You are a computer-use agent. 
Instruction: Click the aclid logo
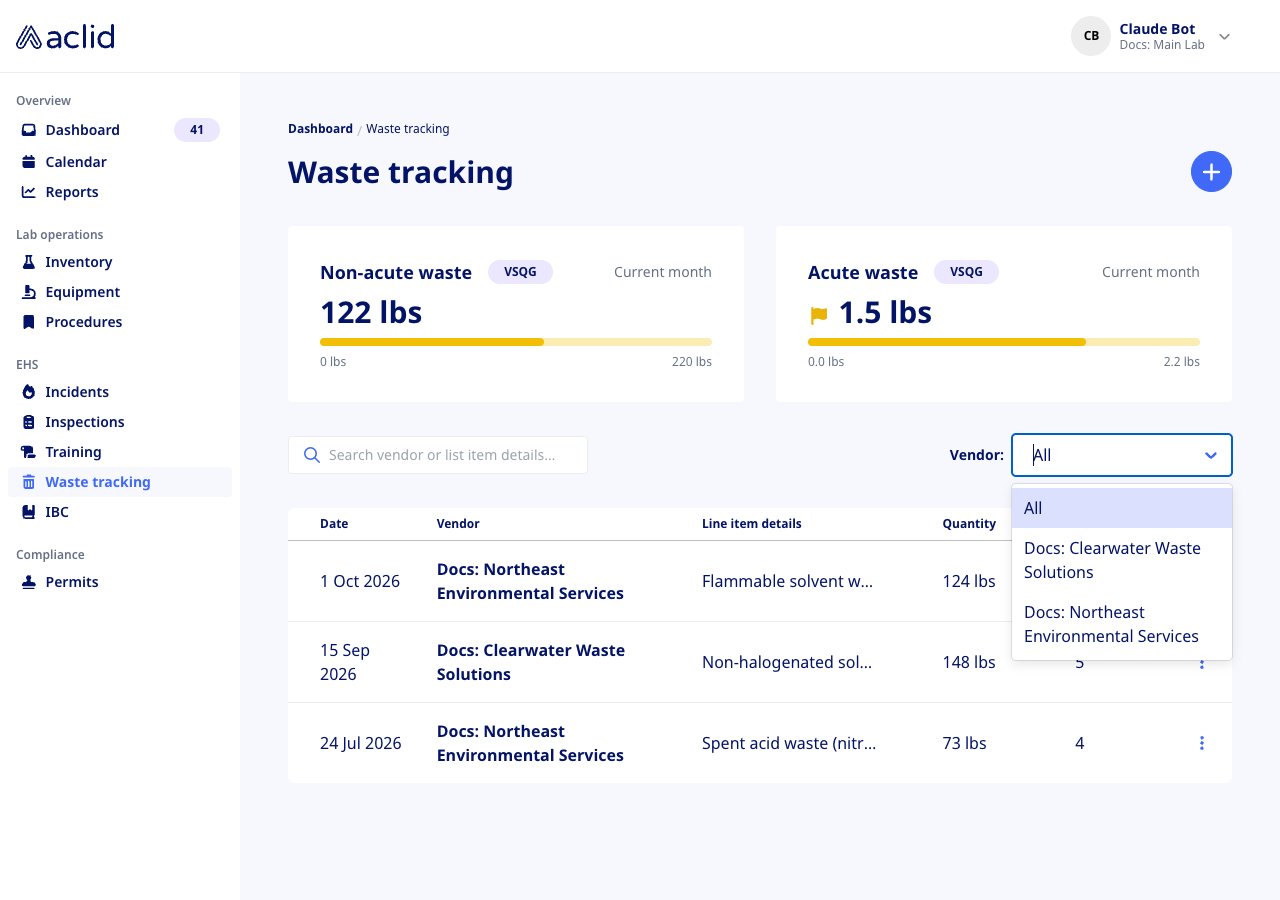(66, 37)
